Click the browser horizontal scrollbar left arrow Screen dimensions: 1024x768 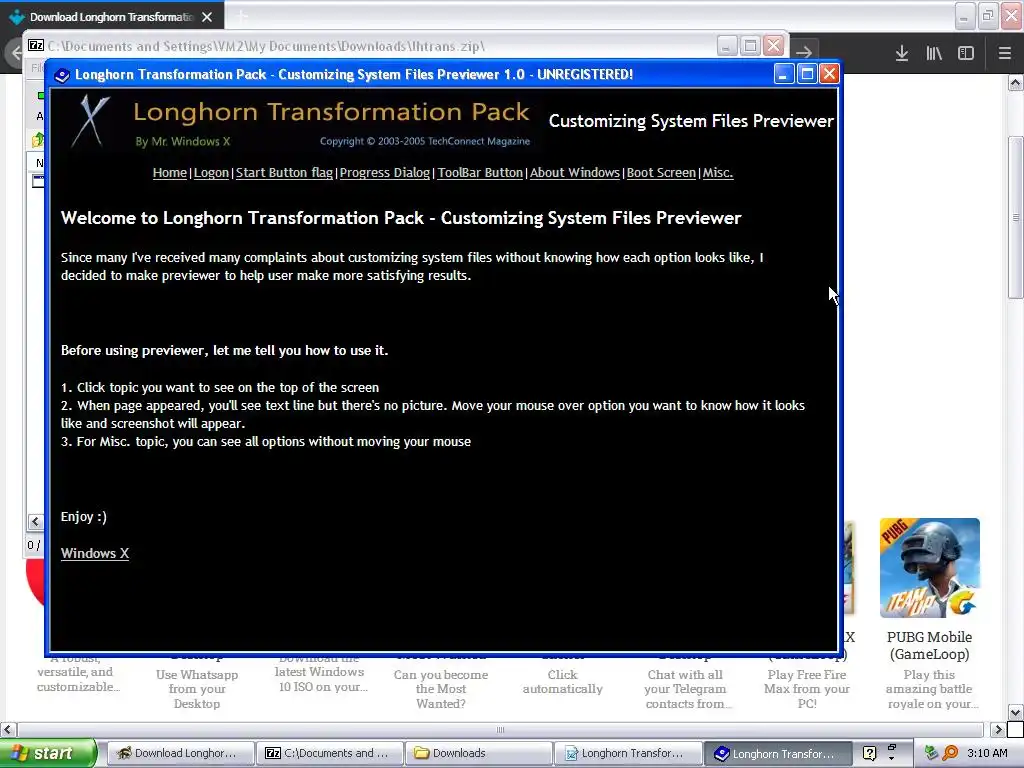click(7, 729)
